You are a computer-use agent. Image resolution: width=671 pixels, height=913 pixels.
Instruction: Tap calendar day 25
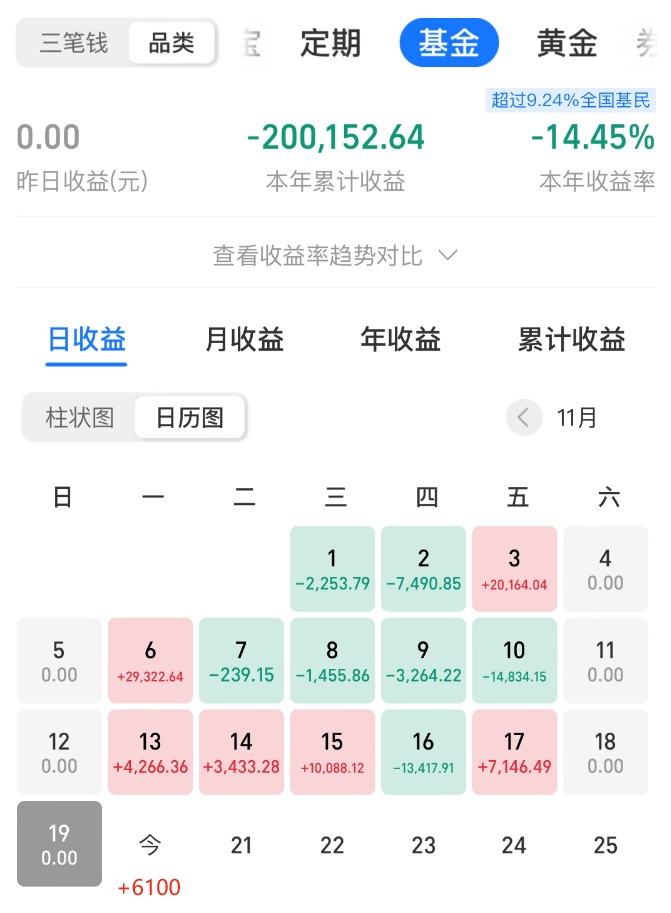(x=605, y=845)
